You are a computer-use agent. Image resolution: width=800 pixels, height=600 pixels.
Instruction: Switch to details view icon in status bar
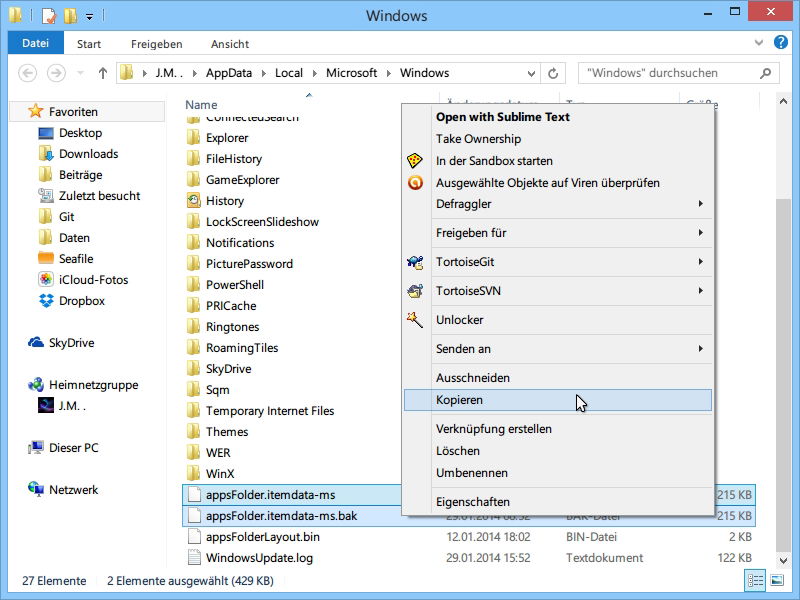[x=755, y=580]
